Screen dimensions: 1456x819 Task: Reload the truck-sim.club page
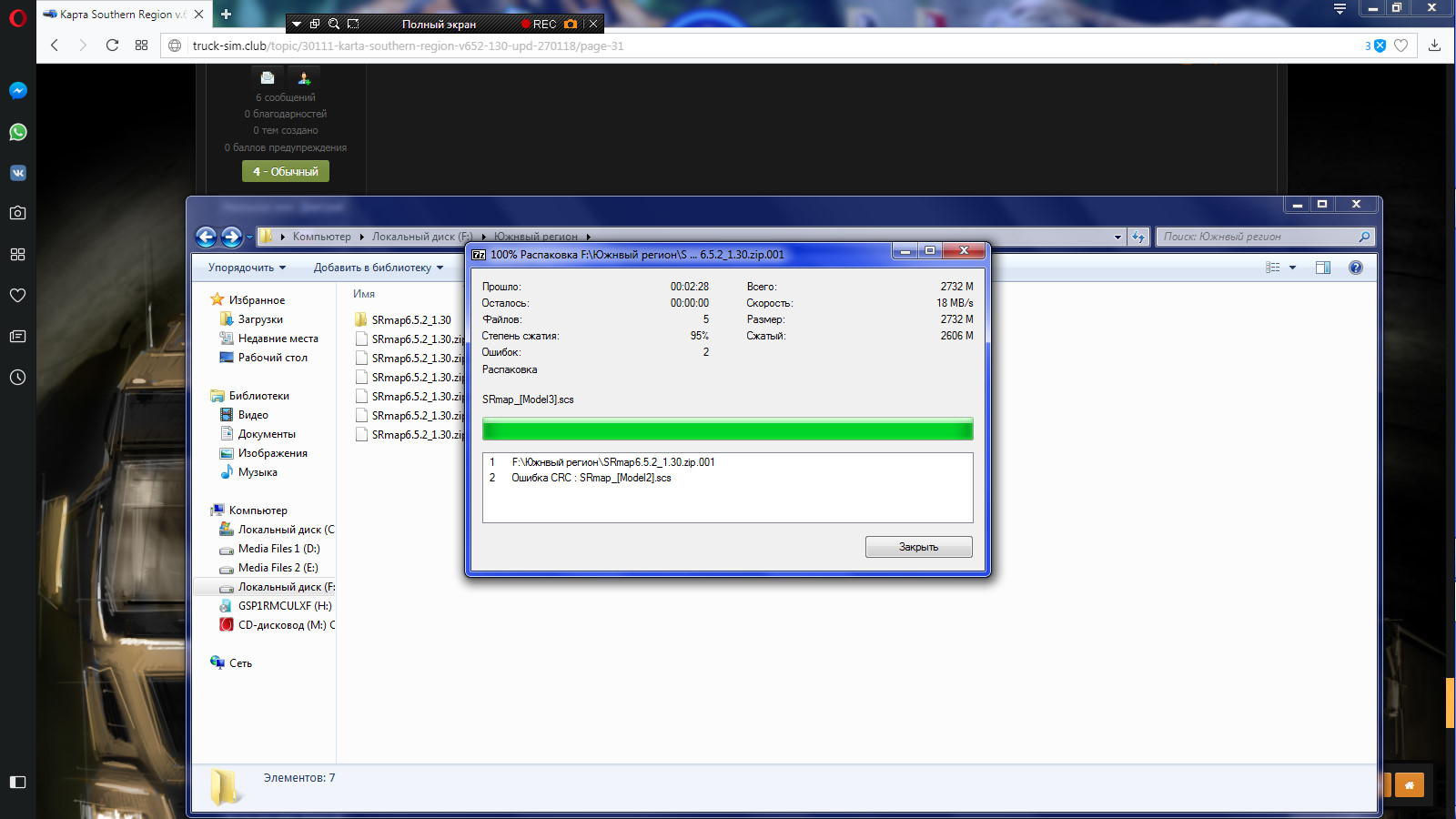(112, 45)
